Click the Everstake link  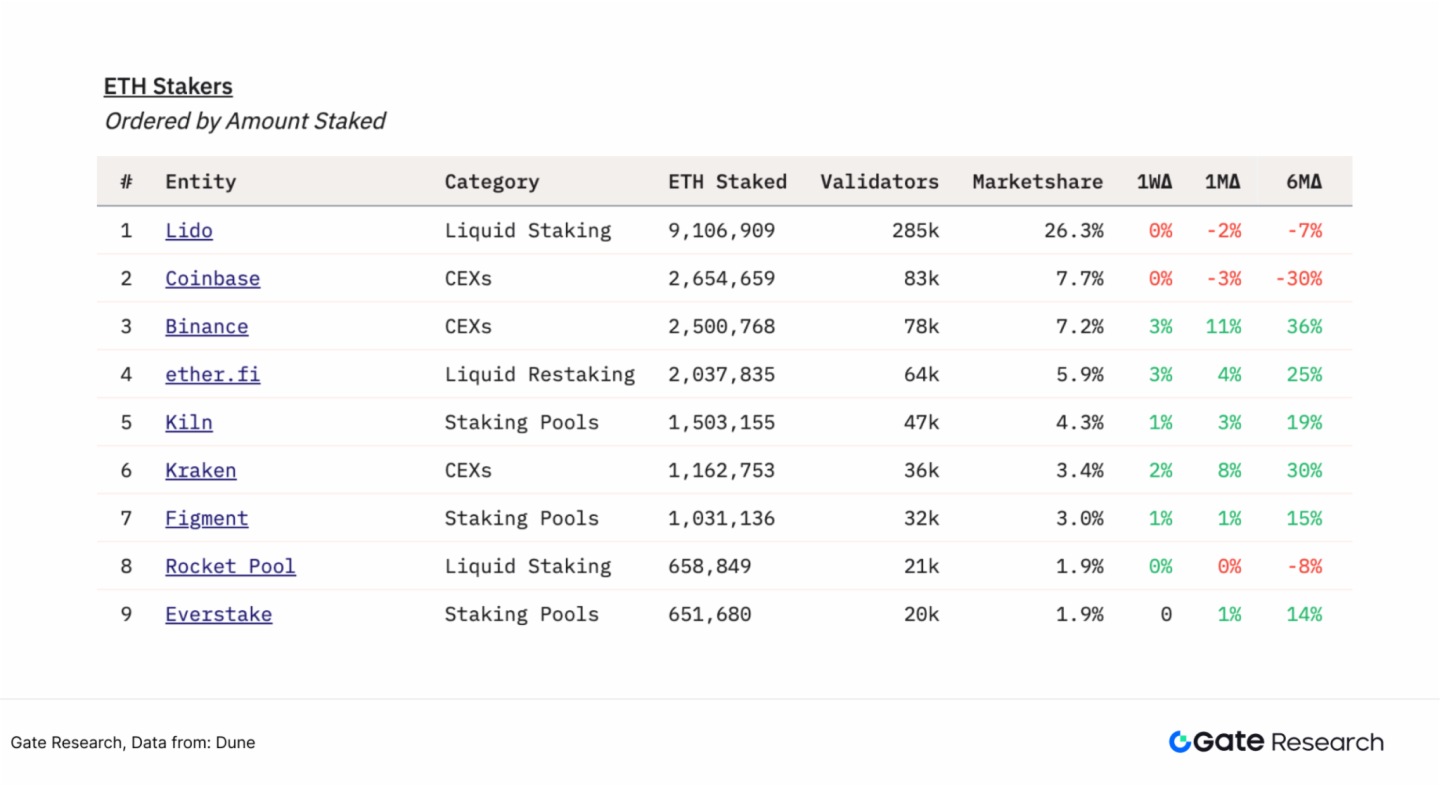click(218, 615)
